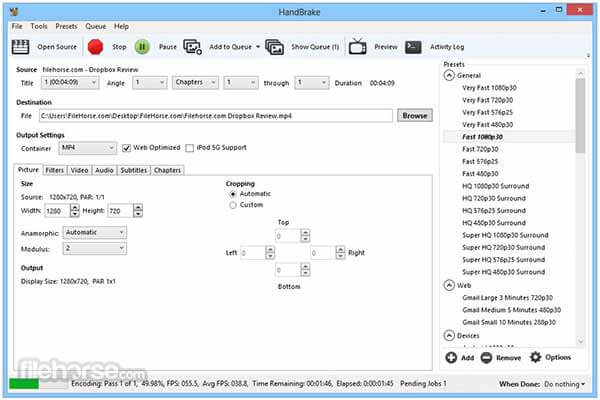Open the Modulus dropdown

point(95,248)
